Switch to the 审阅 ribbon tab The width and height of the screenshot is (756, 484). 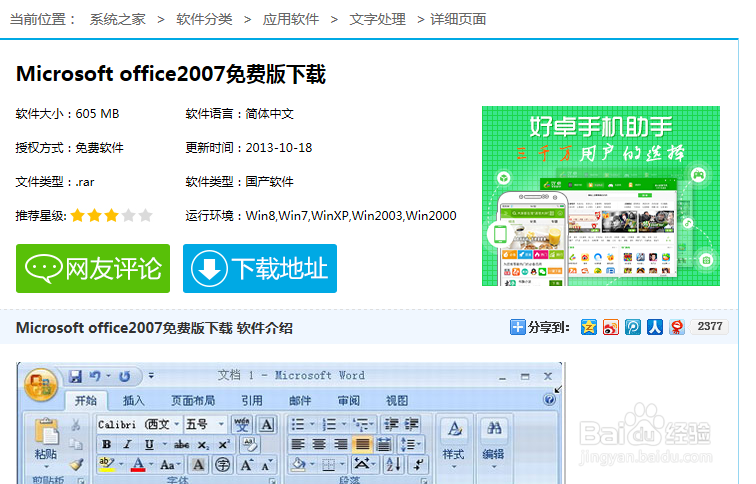tap(348, 401)
